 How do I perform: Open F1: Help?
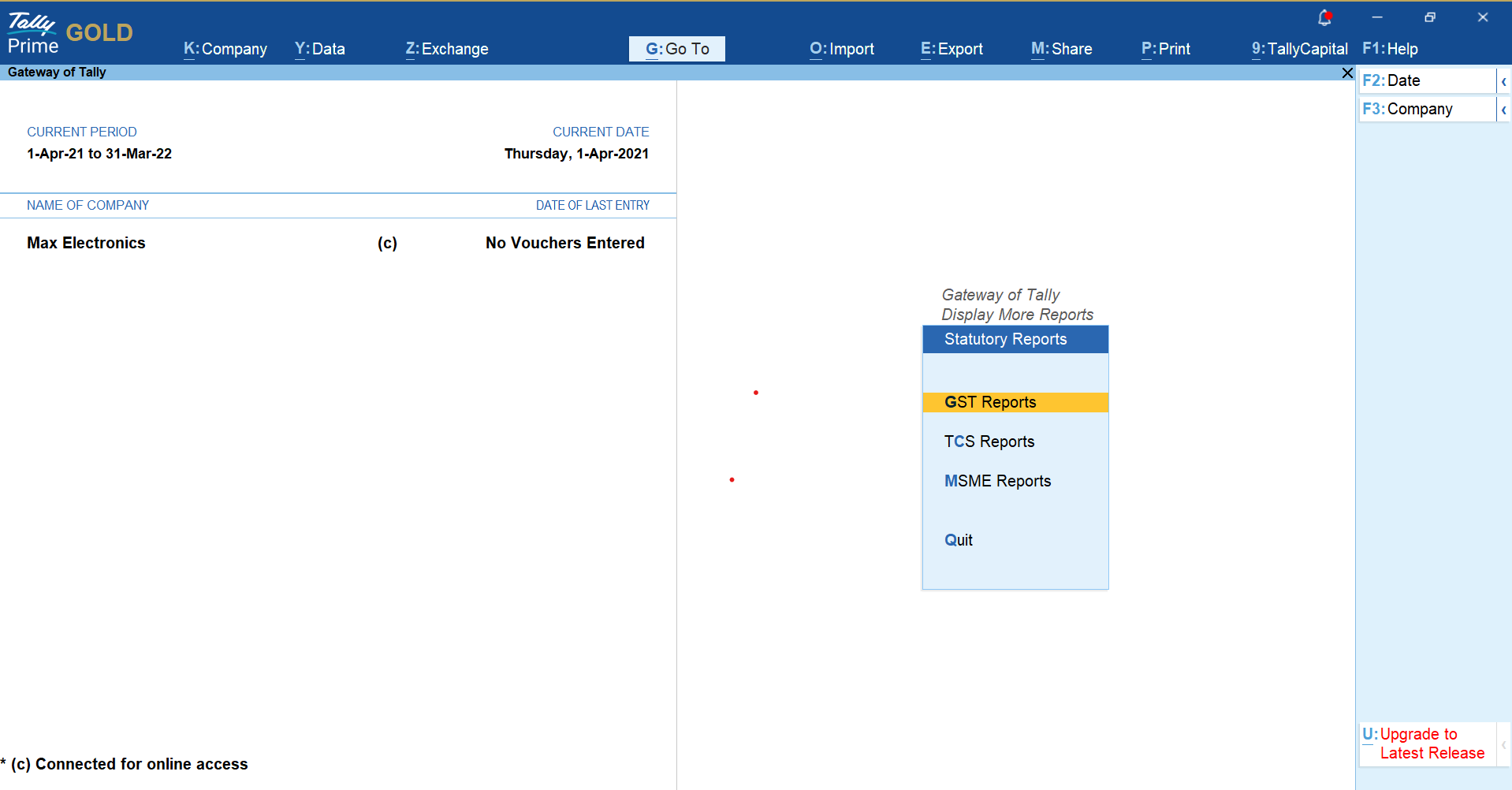[1390, 49]
